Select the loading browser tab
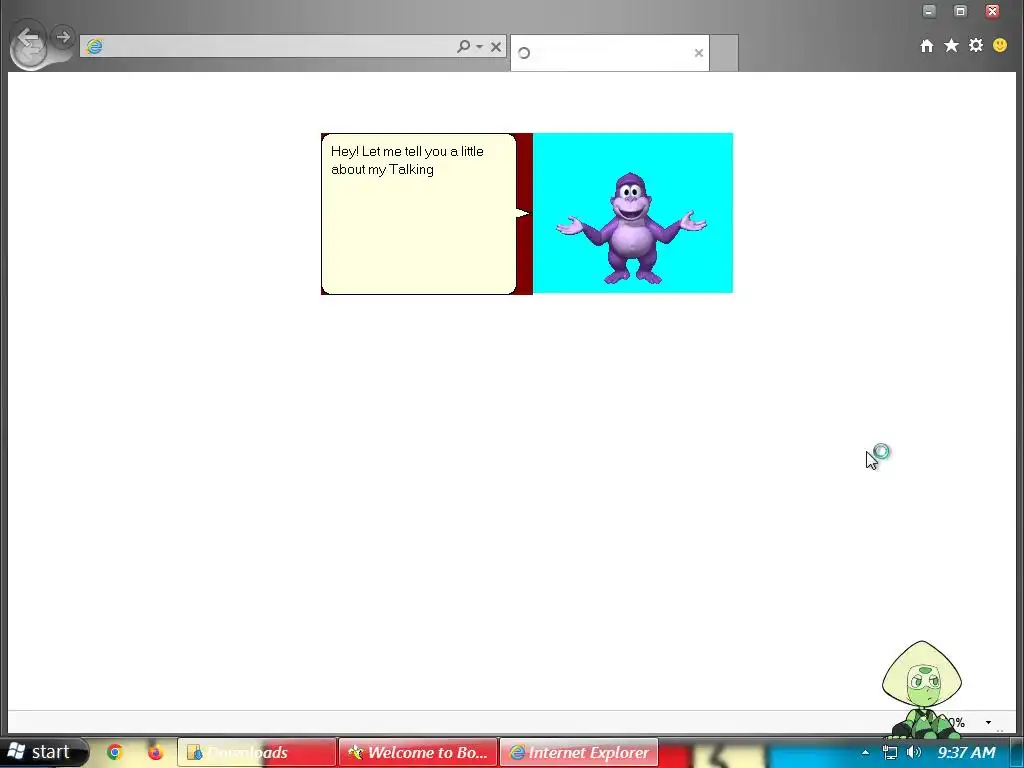Image resolution: width=1024 pixels, height=768 pixels. click(609, 53)
